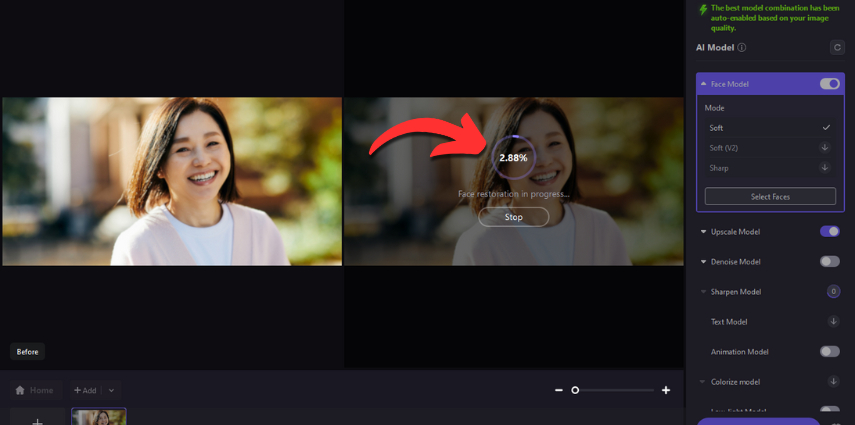
Task: Zoom out with the minus icon
Action: tap(558, 390)
